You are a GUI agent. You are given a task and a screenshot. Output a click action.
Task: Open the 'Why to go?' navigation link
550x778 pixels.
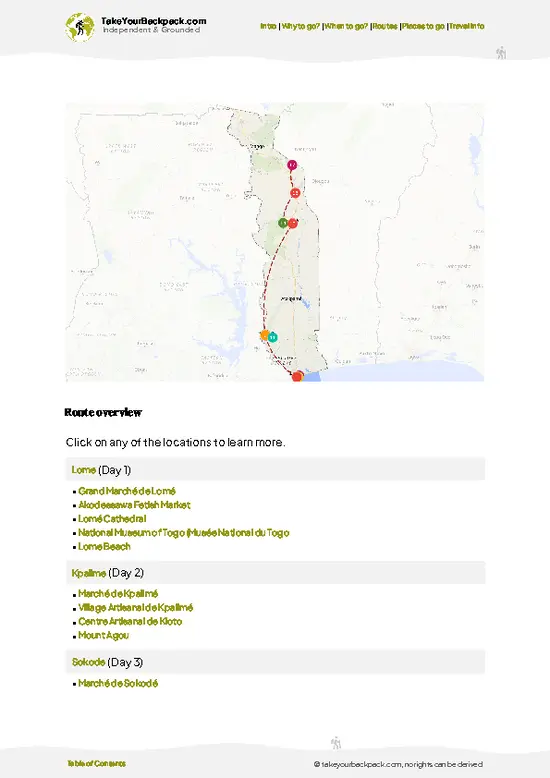pos(301,26)
